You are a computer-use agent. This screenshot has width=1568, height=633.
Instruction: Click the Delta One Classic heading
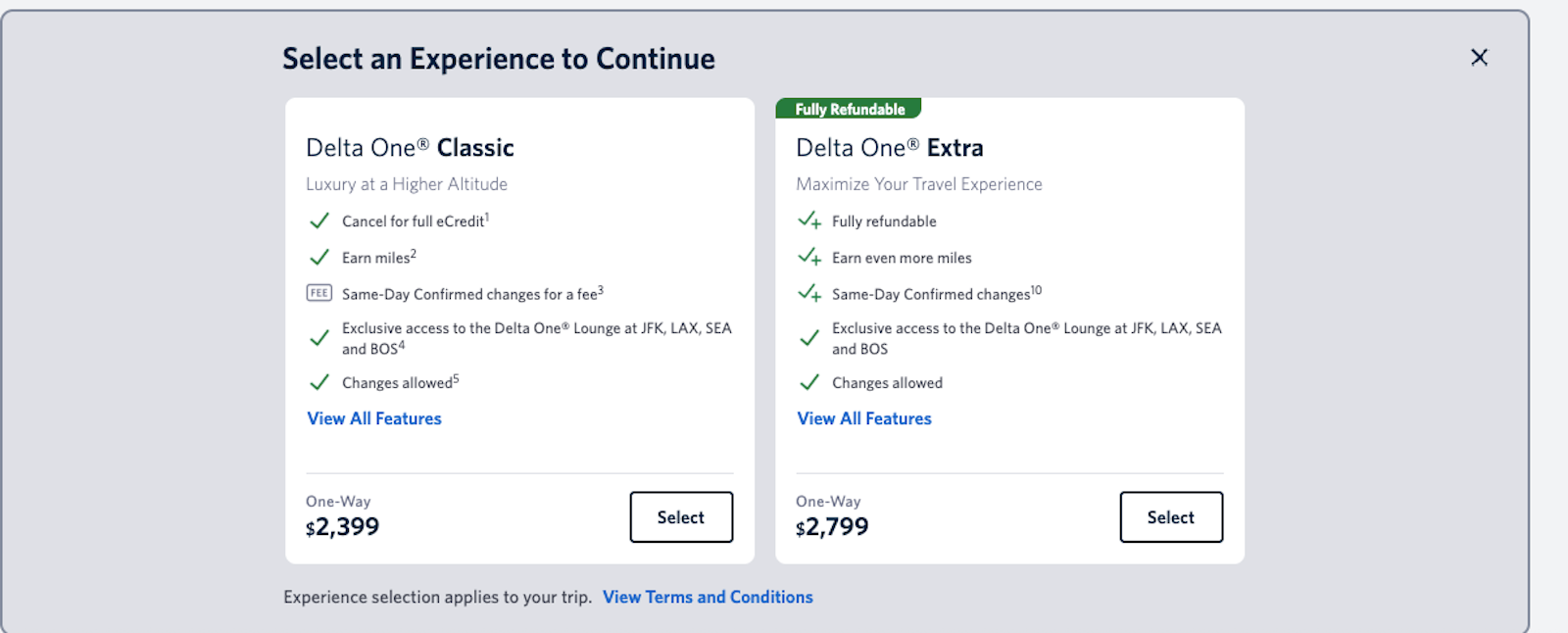[x=410, y=148]
